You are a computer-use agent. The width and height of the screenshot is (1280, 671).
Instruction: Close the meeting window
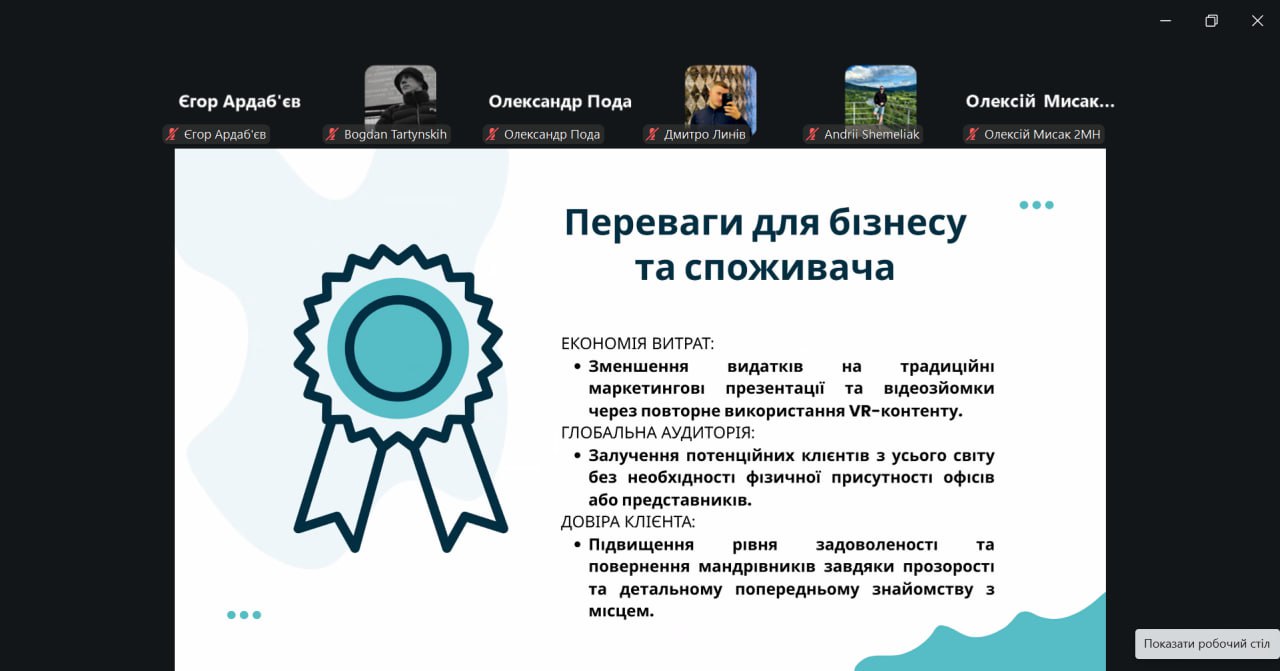pyautogui.click(x=1257, y=21)
